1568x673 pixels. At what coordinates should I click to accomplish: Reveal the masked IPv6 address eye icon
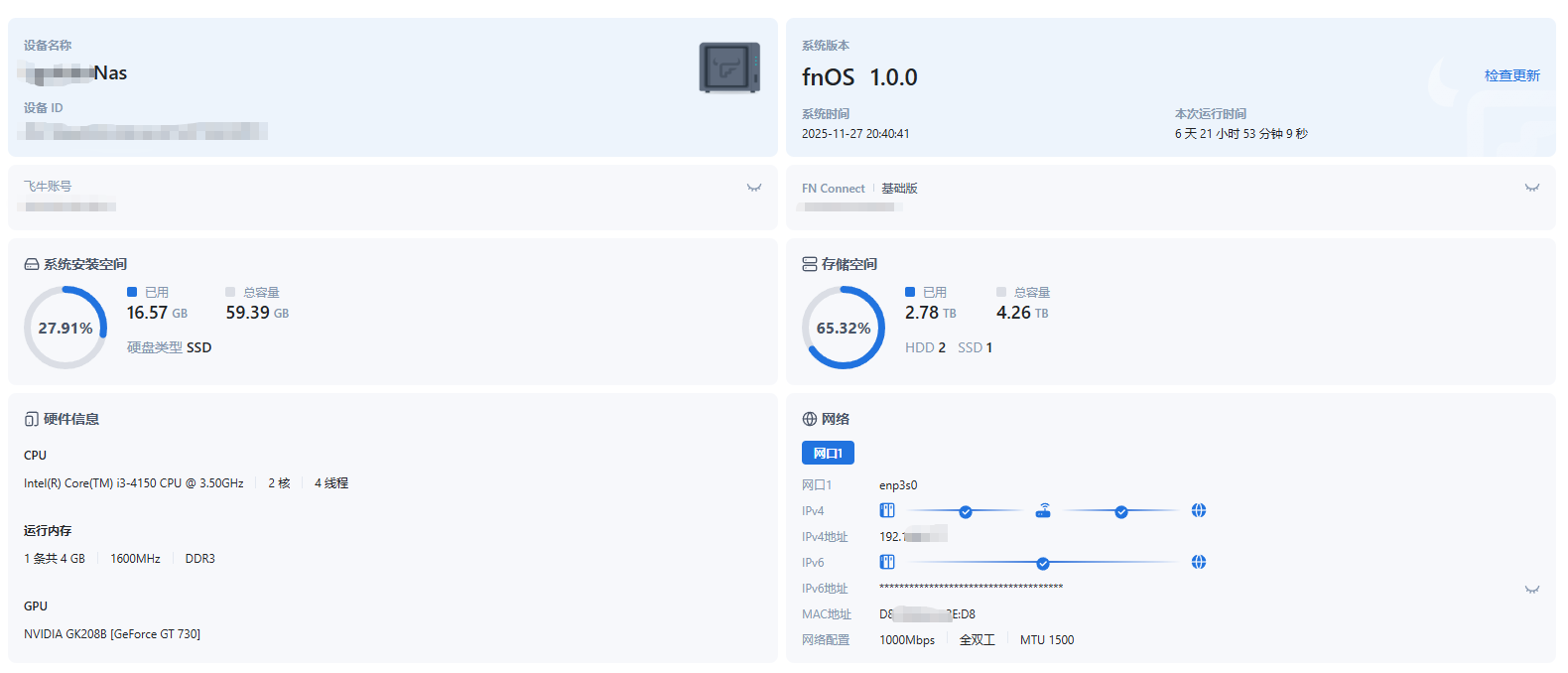click(x=1532, y=590)
